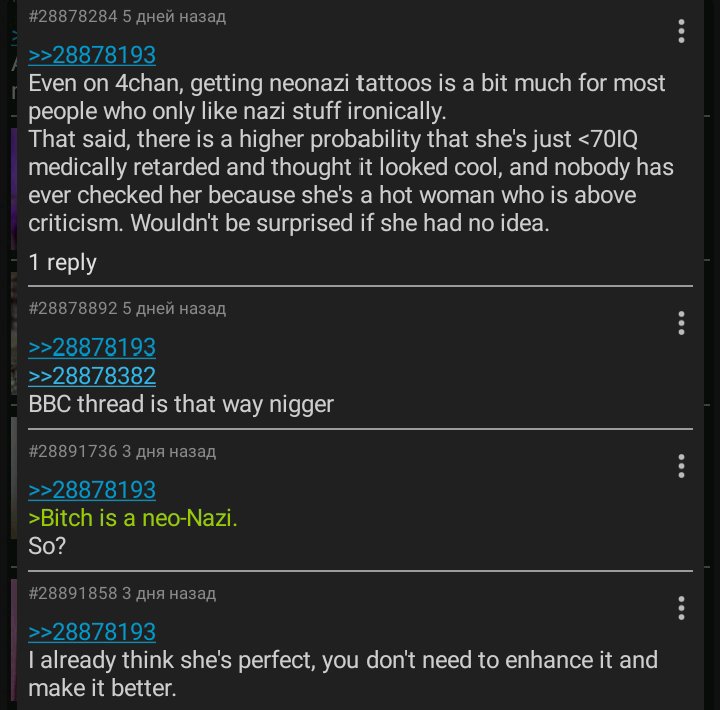This screenshot has height=710, width=720.
Task: Tap the "So?" reply text
Action: coord(47,546)
